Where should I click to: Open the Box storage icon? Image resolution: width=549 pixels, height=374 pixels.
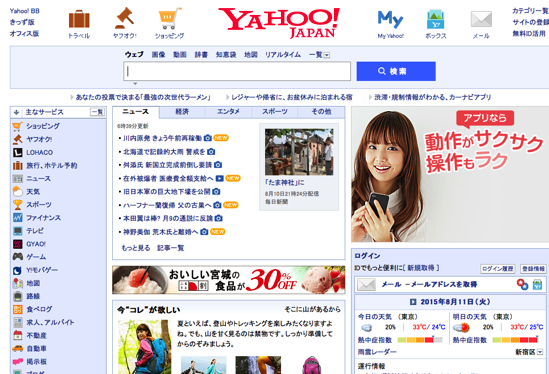[x=436, y=19]
